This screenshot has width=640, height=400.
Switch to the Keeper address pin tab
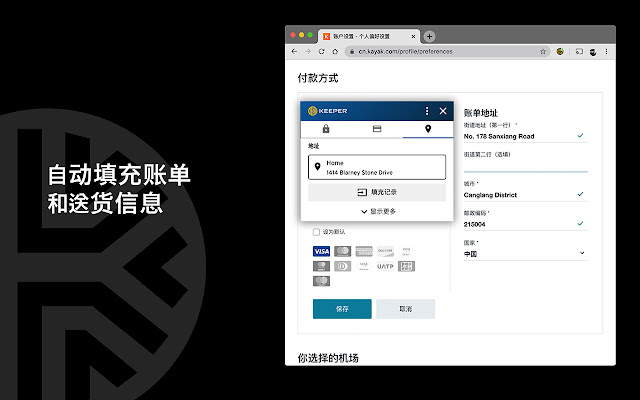[x=428, y=129]
